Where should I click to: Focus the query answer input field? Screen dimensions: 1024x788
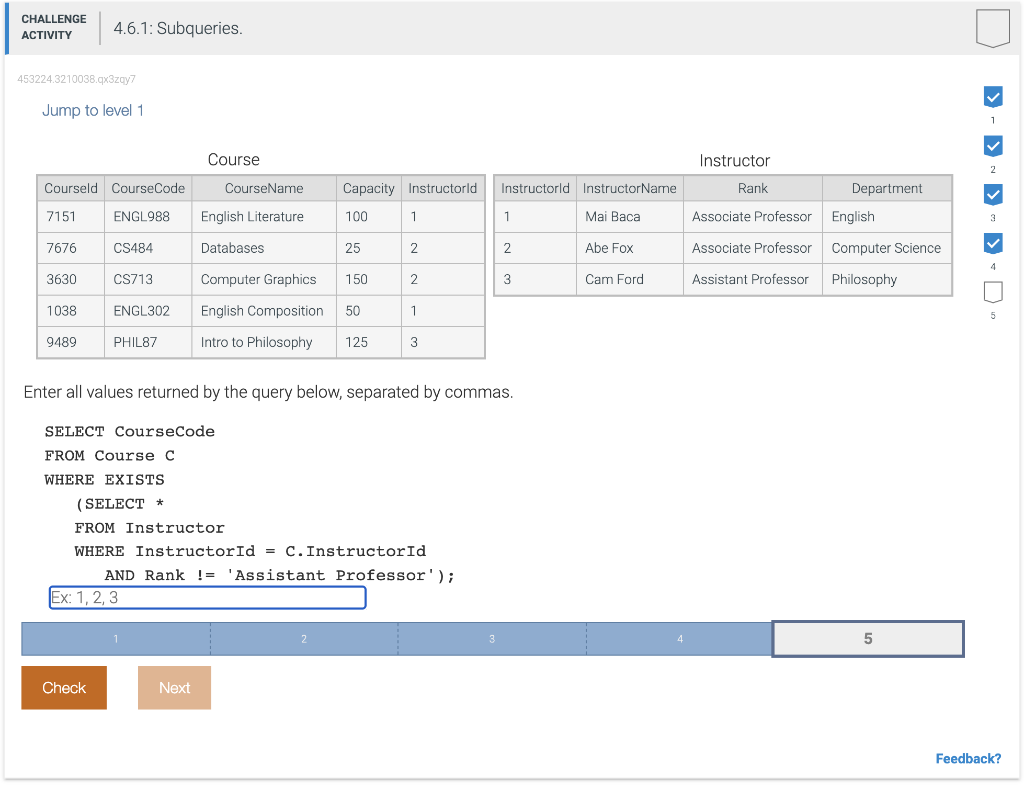(x=208, y=597)
